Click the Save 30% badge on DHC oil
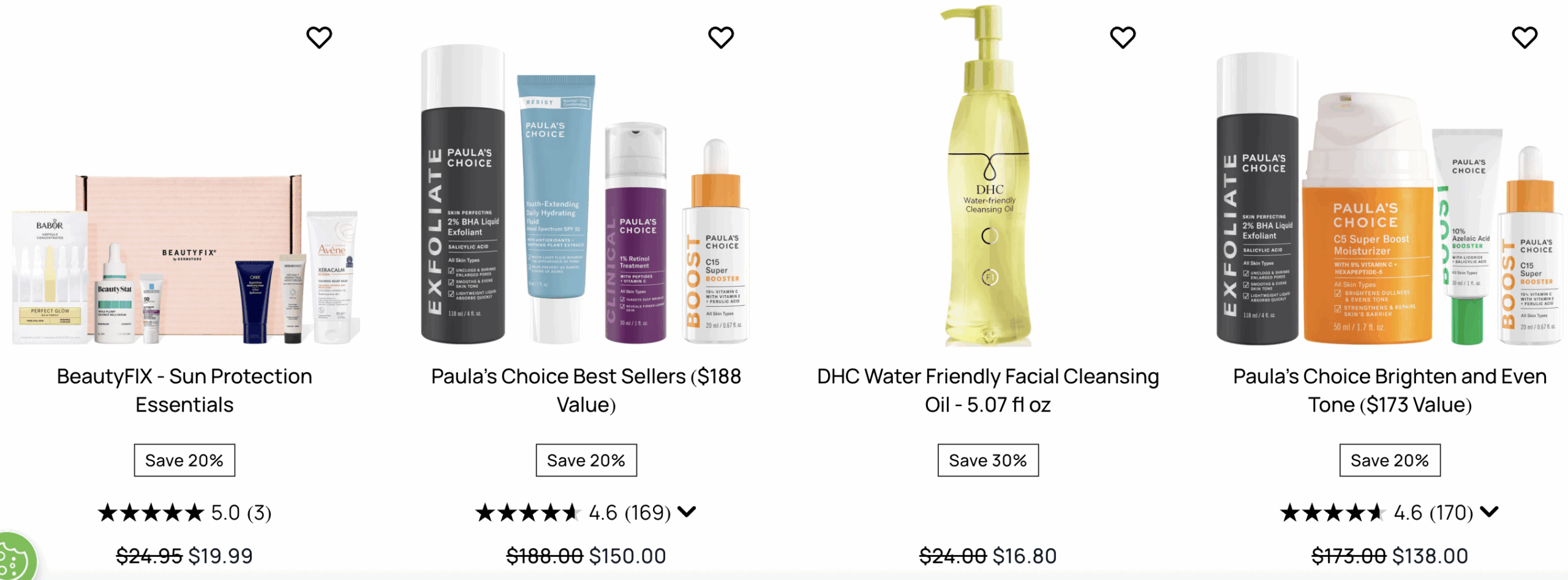 click(x=988, y=460)
